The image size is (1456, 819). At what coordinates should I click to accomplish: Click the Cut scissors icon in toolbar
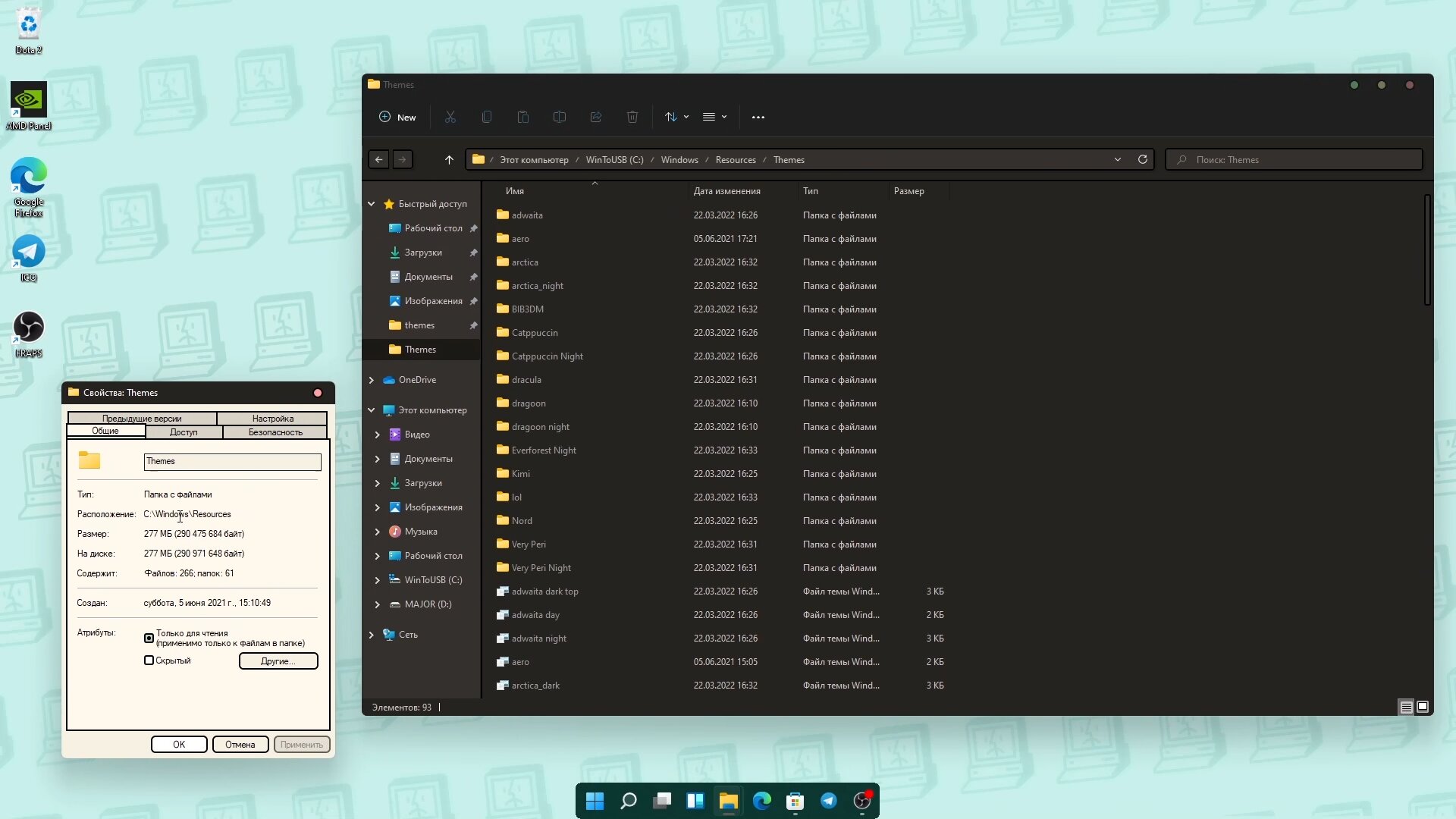(x=450, y=117)
